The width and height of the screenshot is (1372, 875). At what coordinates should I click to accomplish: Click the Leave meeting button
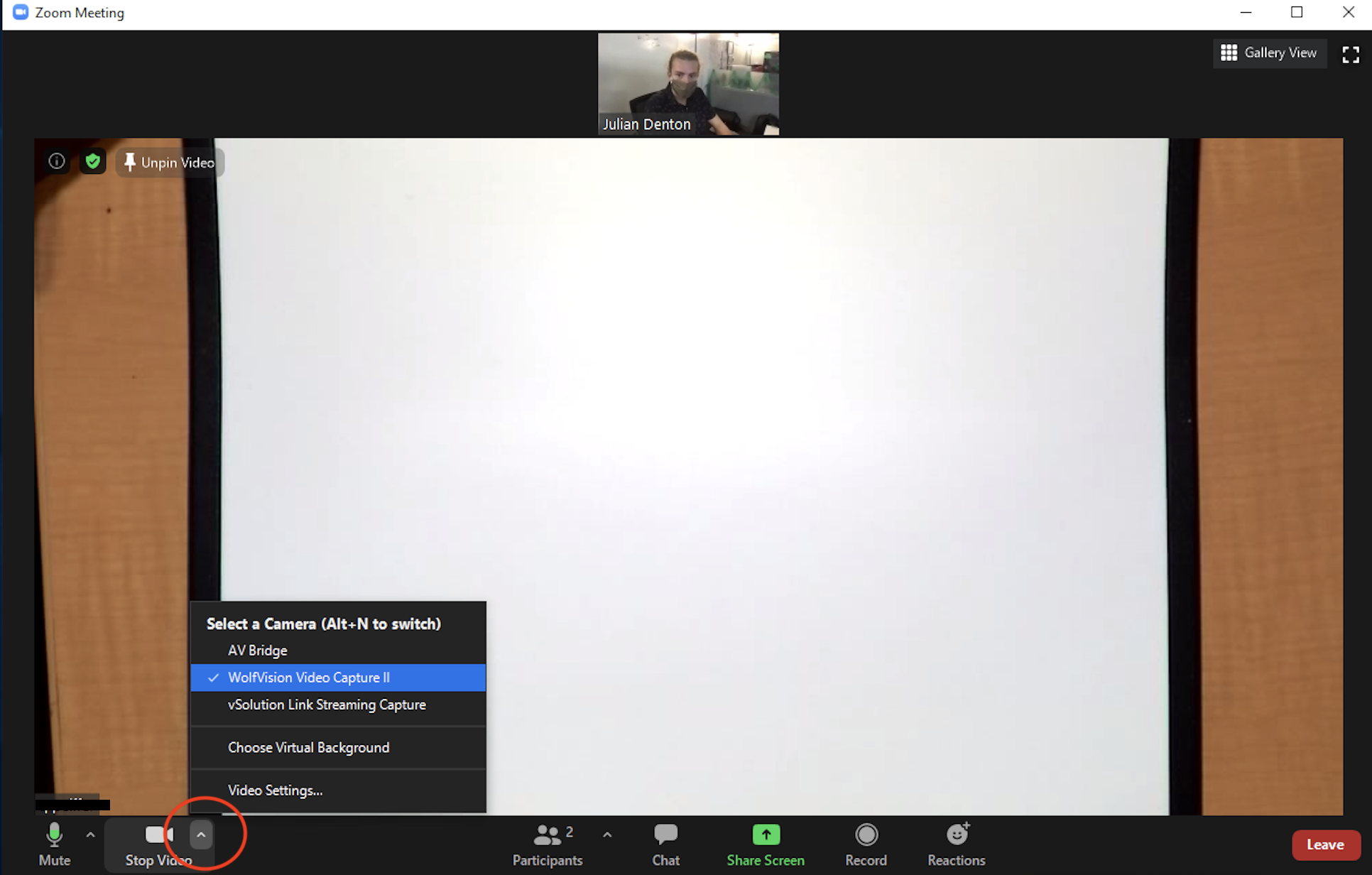[1326, 843]
